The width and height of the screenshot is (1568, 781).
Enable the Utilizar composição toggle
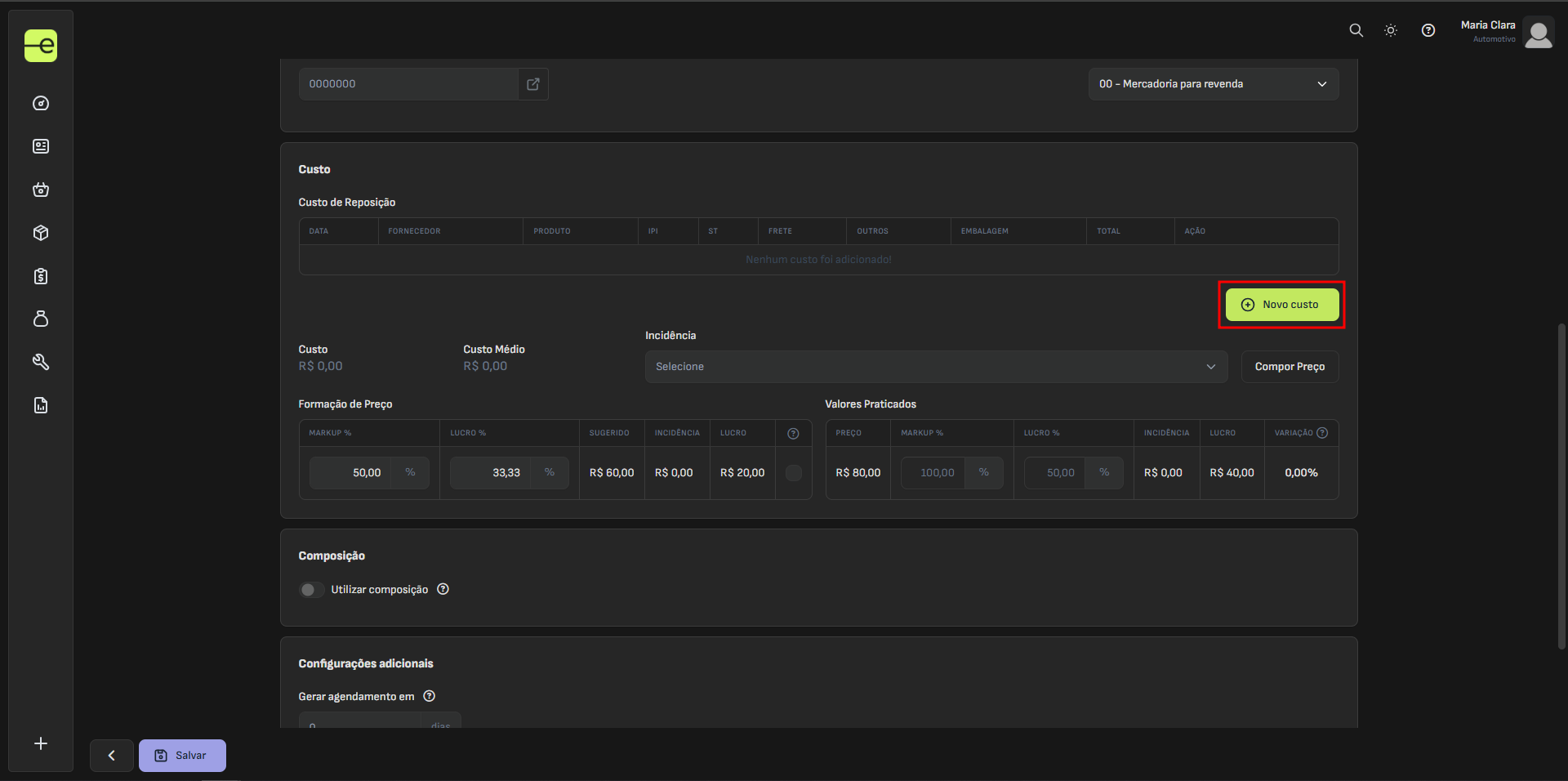pyautogui.click(x=311, y=590)
